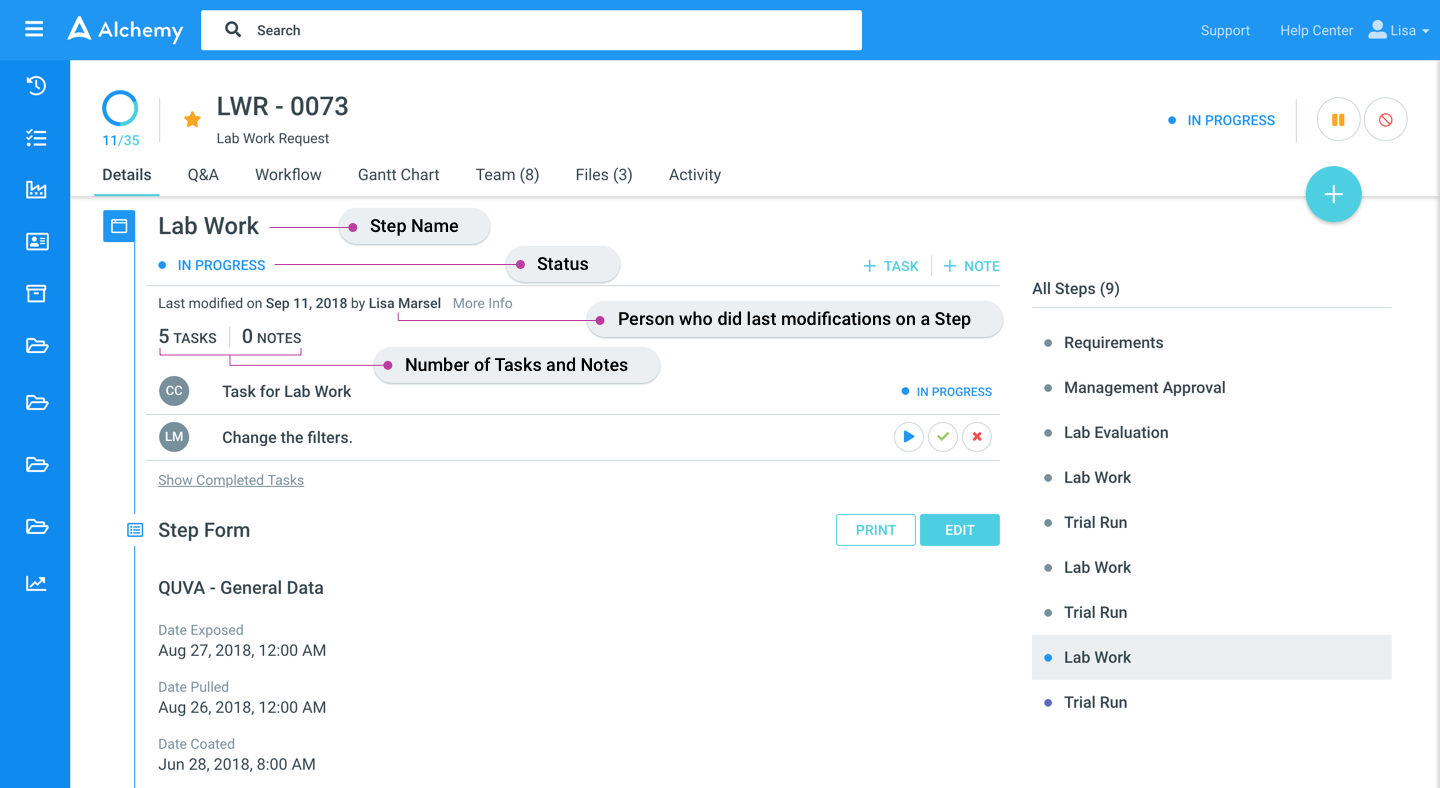Viewport: 1440px width, 788px height.
Task: Start the 'Change the filters.' task with play
Action: click(908, 437)
